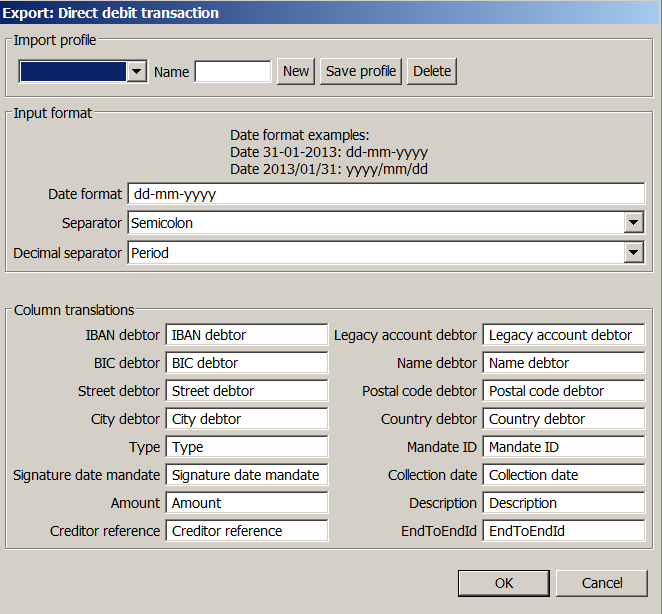The height and width of the screenshot is (614, 662).
Task: Click the Country debtor translation field
Action: (564, 419)
